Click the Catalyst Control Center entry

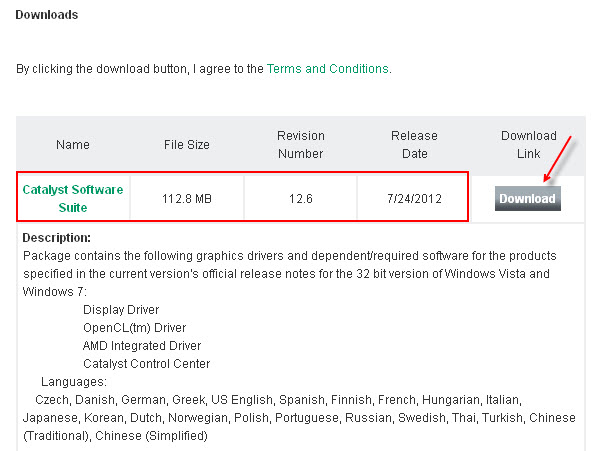tap(146, 364)
